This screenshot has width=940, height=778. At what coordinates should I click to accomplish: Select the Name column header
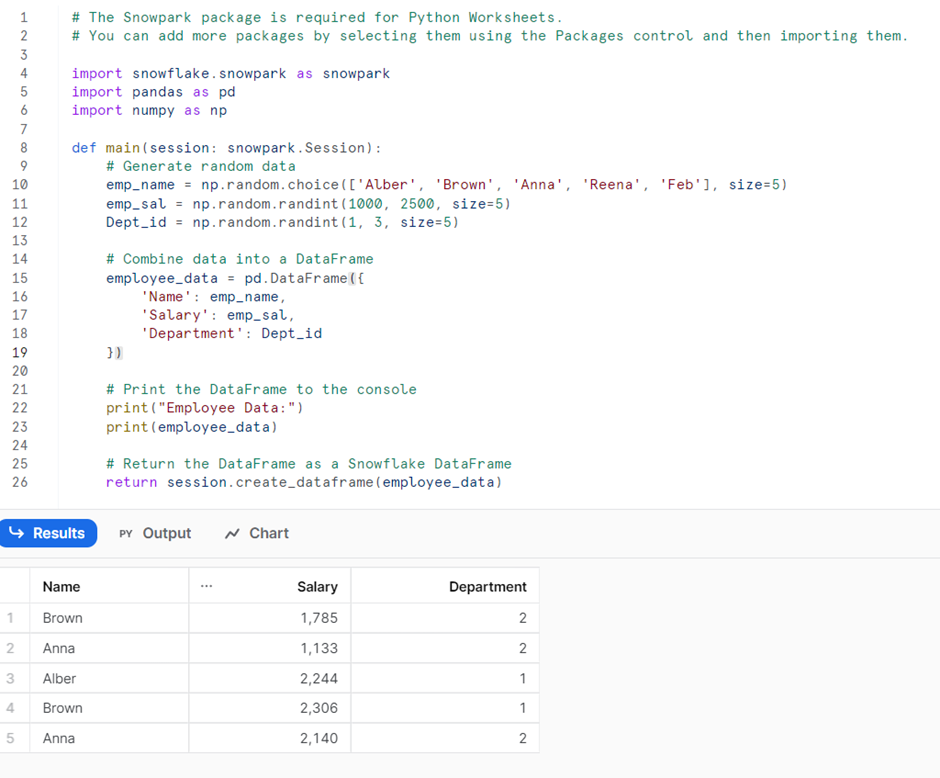(x=109, y=586)
